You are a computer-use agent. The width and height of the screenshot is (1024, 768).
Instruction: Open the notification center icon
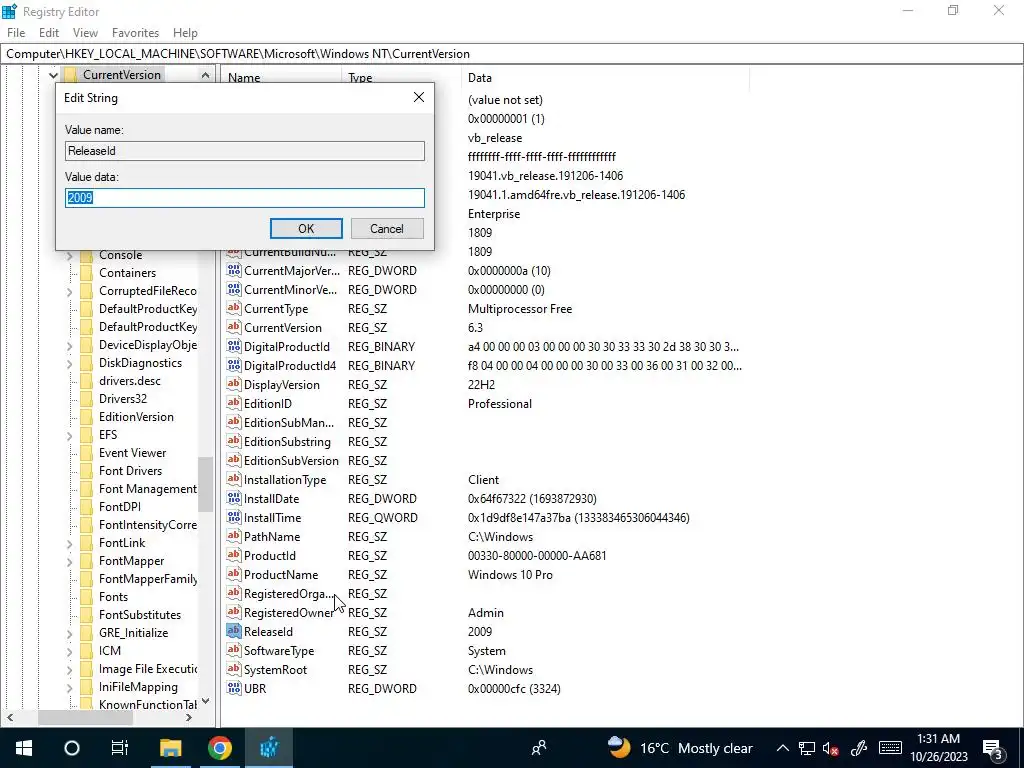click(x=993, y=748)
